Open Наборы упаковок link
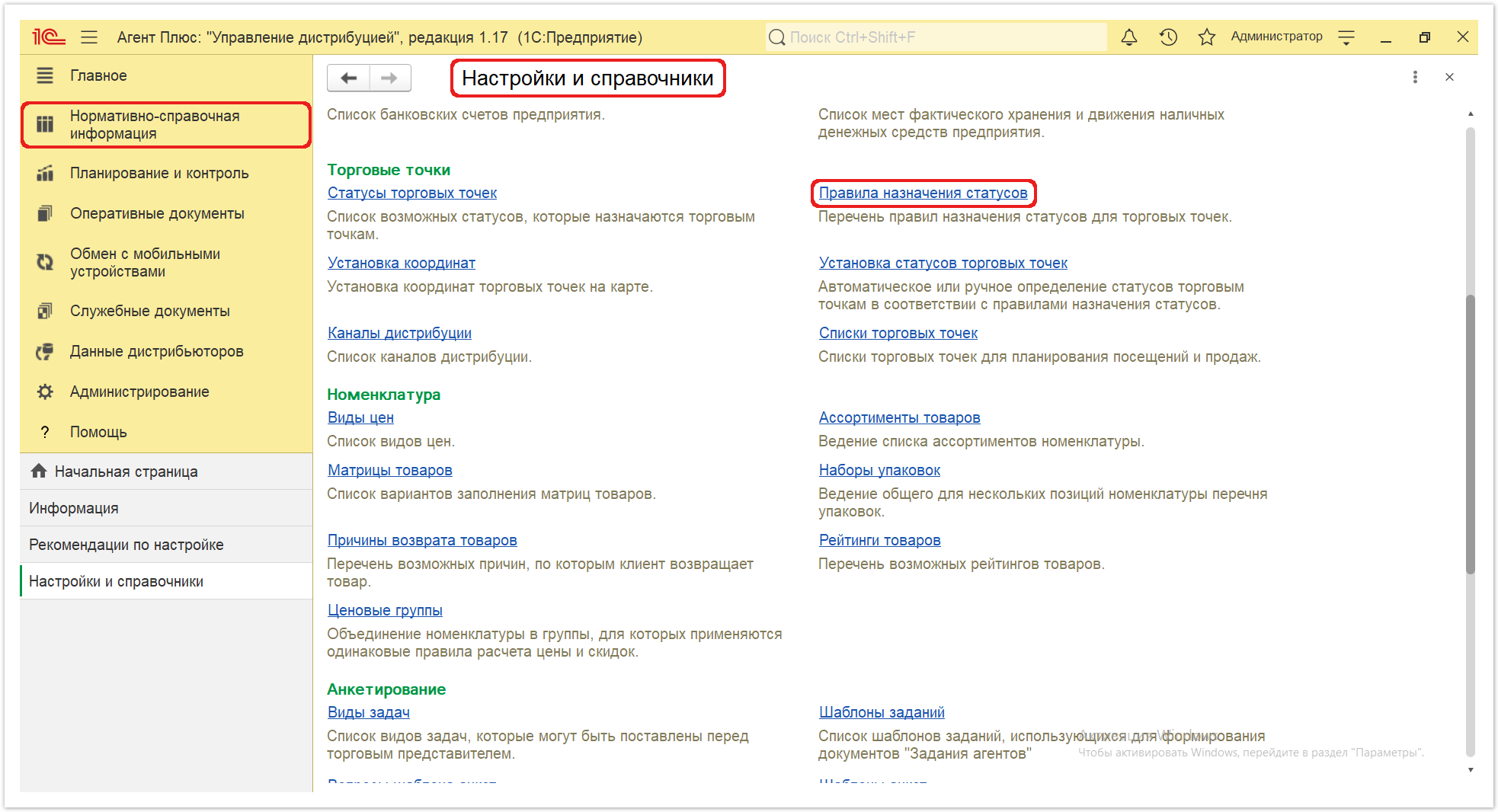 pos(879,470)
